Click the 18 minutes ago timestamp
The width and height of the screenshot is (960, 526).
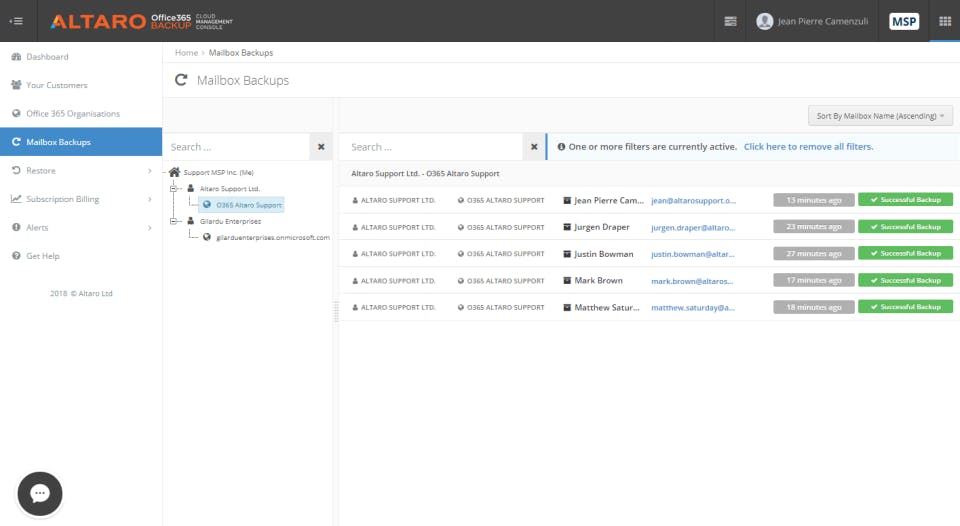click(x=814, y=307)
